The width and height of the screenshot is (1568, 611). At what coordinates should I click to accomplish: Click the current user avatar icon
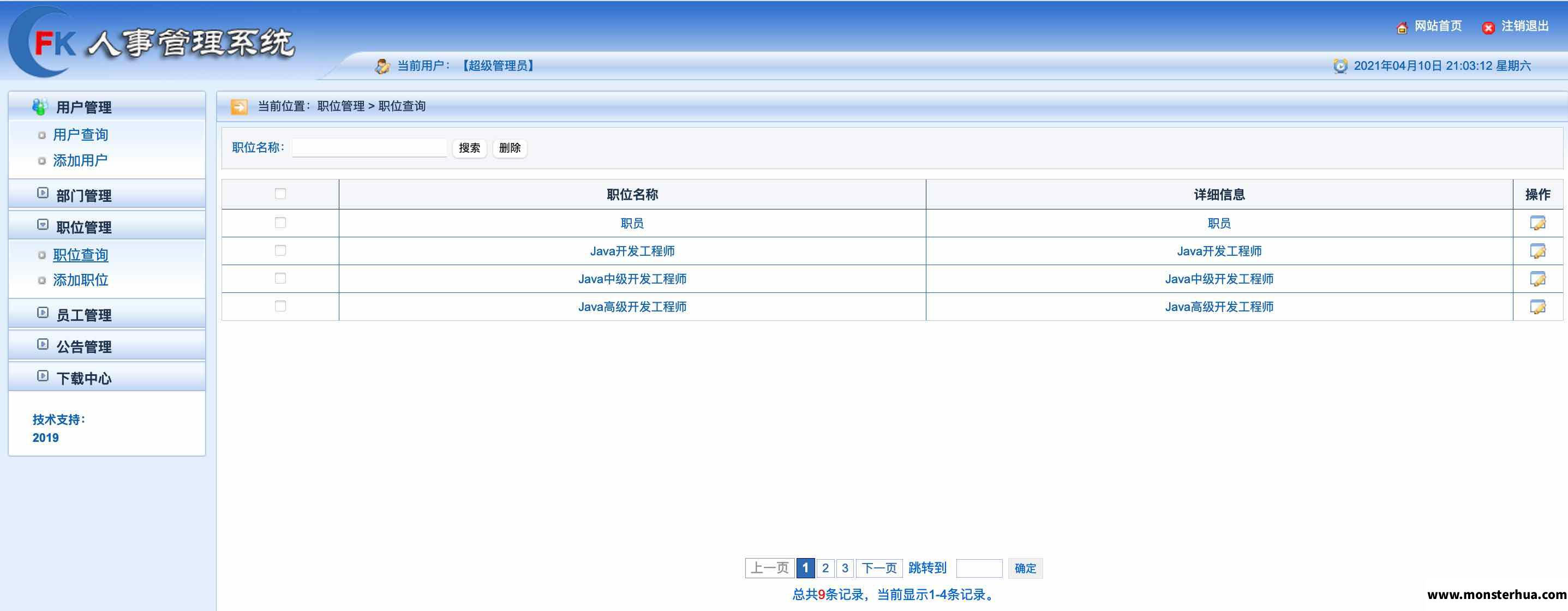(x=382, y=65)
